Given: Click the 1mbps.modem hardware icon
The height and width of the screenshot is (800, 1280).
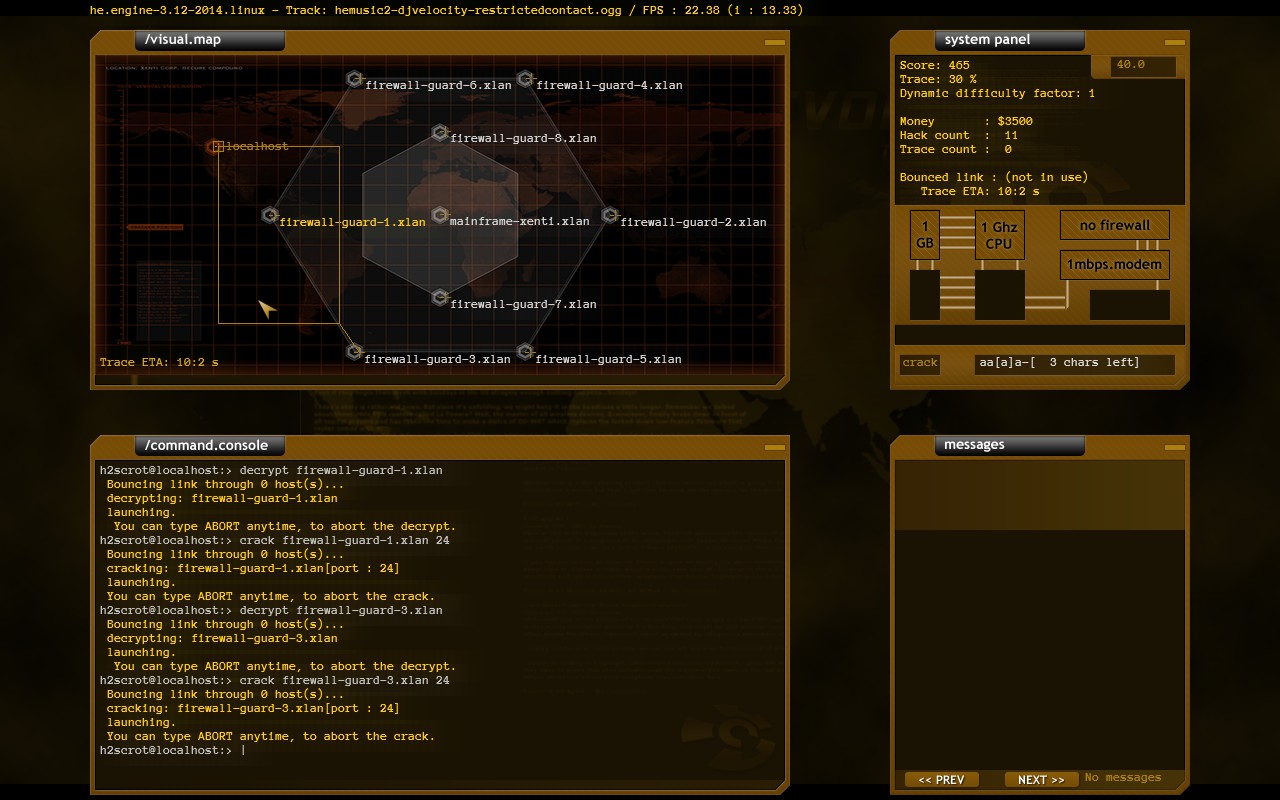Looking at the screenshot, I should click(1114, 264).
